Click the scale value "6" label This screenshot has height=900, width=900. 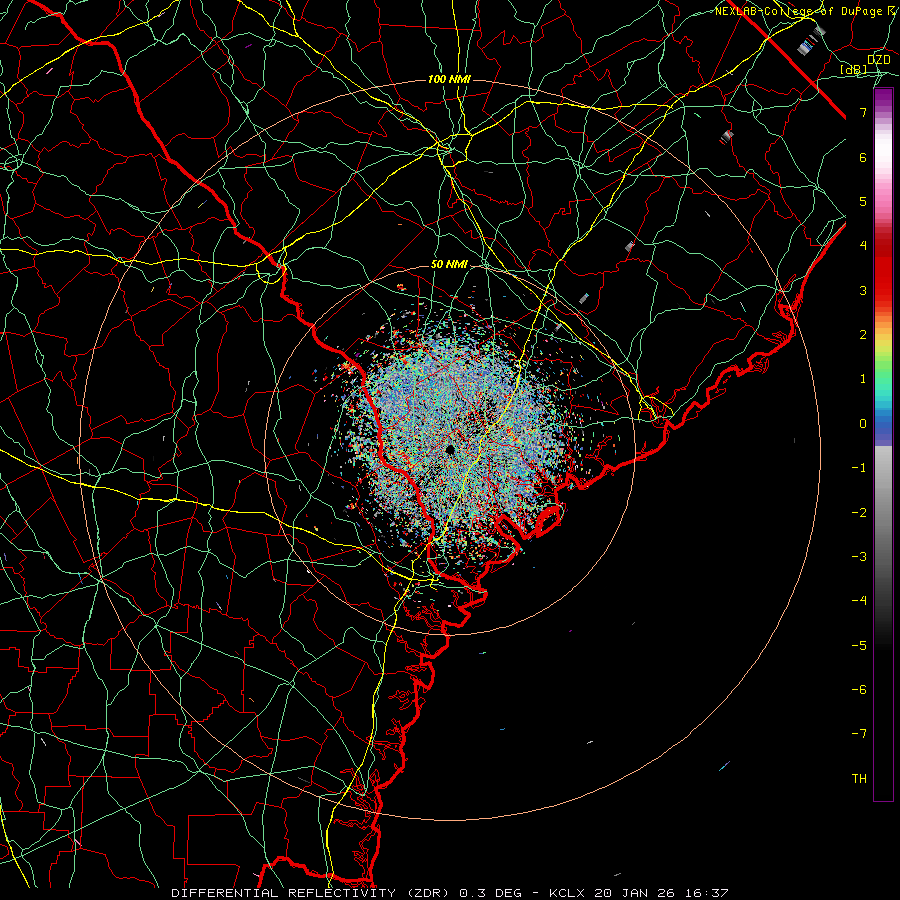(x=863, y=157)
